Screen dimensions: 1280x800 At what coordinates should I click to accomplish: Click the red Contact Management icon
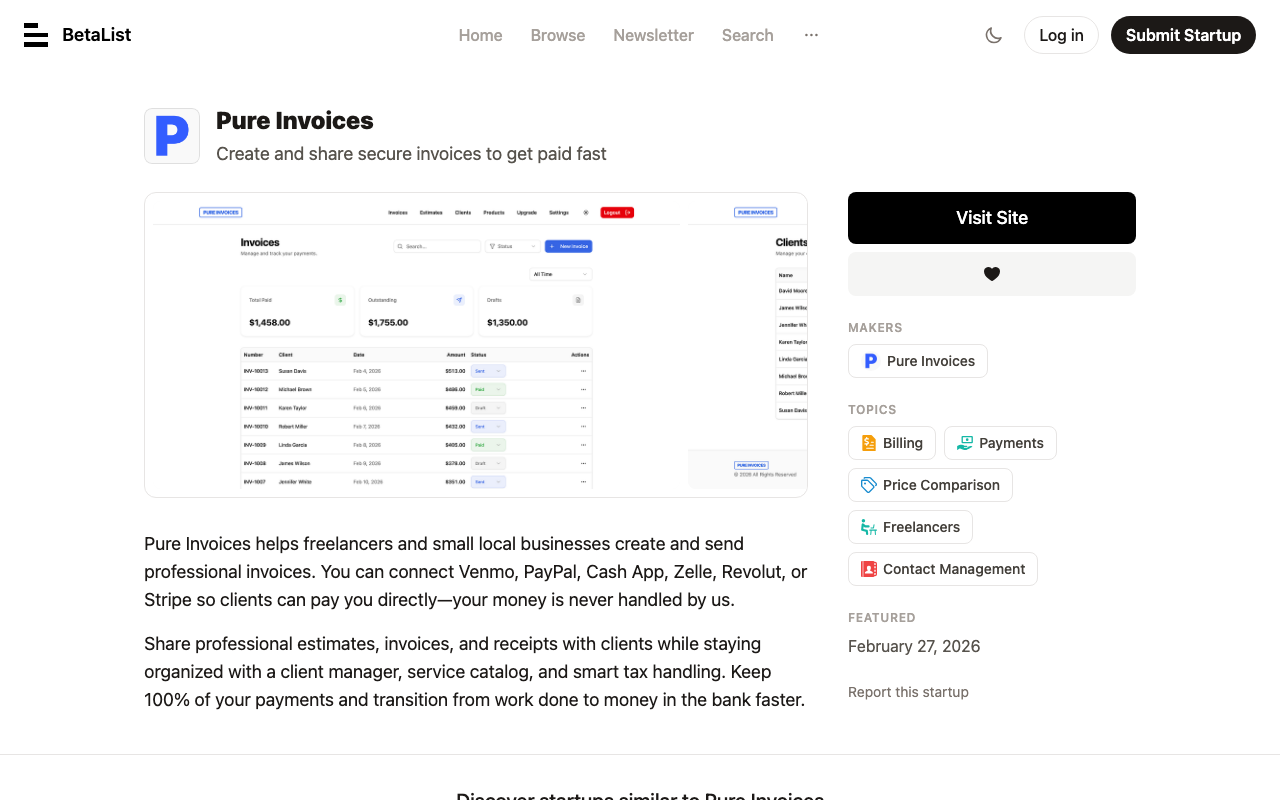coord(868,569)
